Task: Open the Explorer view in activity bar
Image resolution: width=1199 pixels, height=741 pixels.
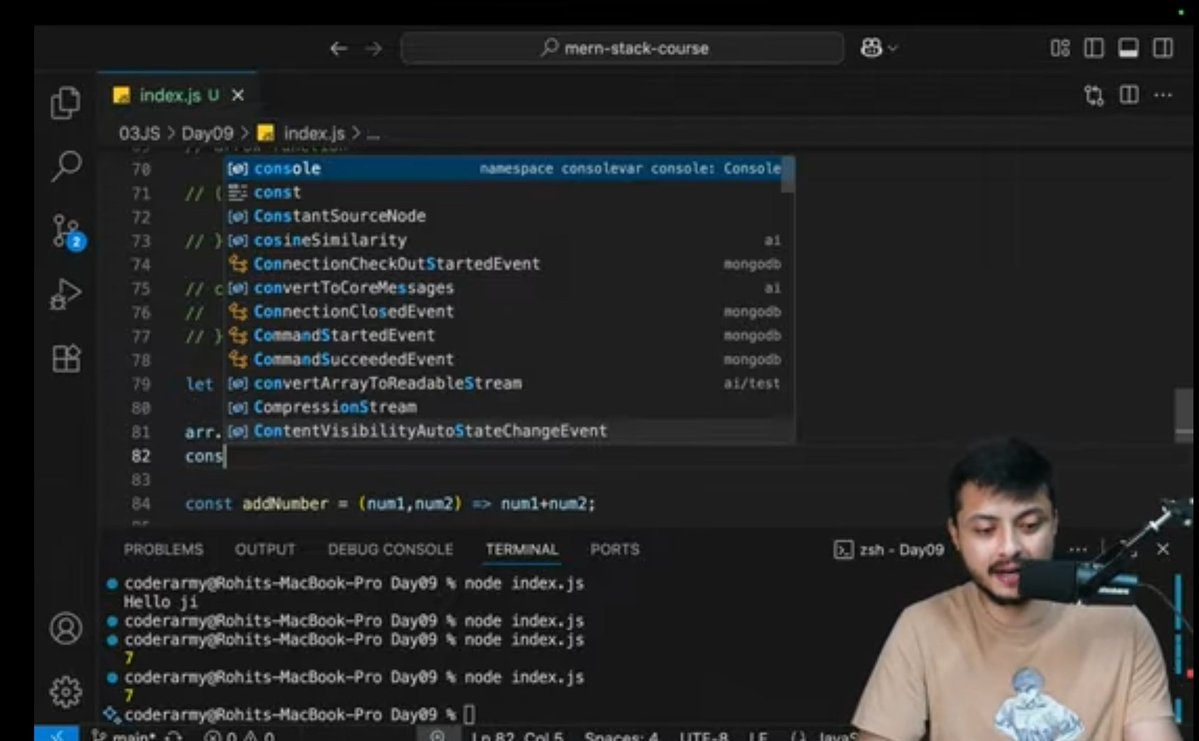Action: click(65, 102)
